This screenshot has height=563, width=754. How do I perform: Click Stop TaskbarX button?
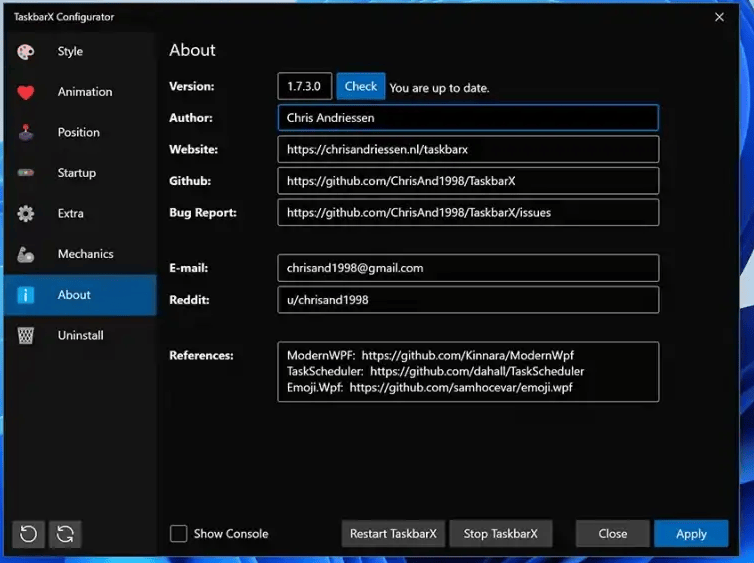tap(500, 534)
